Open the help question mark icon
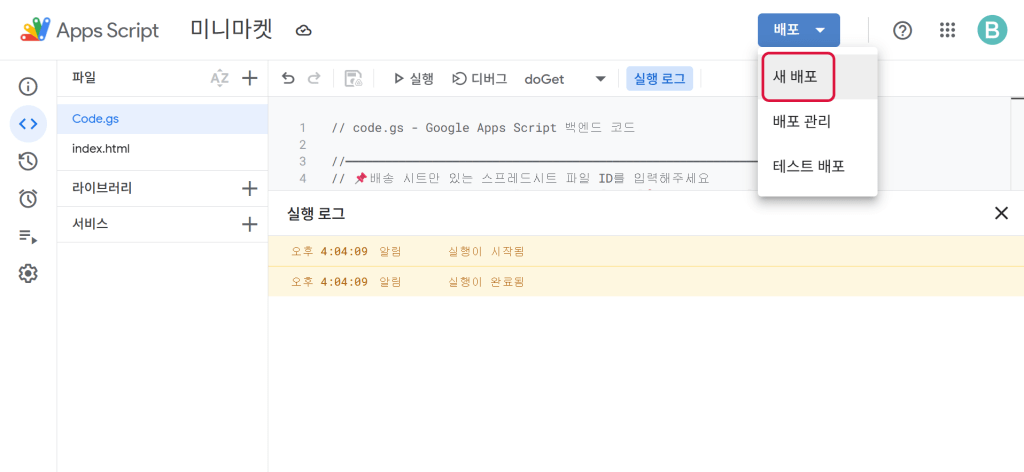Image resolution: width=1024 pixels, height=472 pixels. (x=902, y=30)
